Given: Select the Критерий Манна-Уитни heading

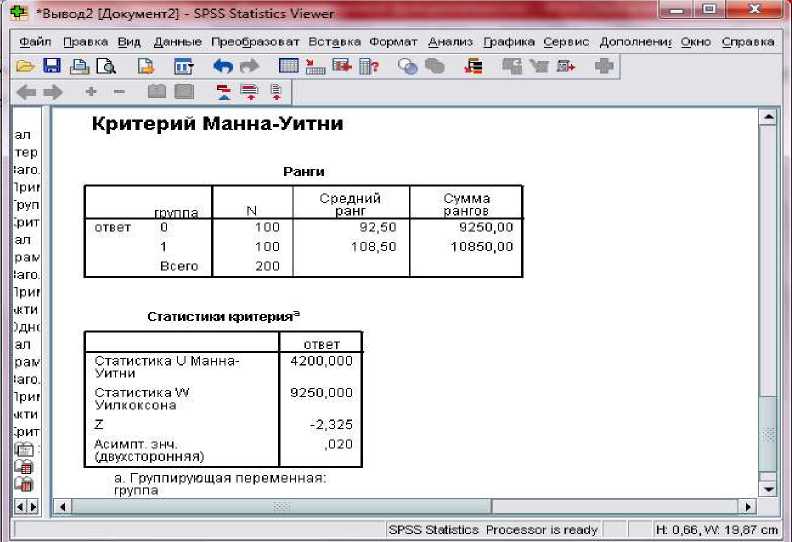Looking at the screenshot, I should (x=217, y=124).
